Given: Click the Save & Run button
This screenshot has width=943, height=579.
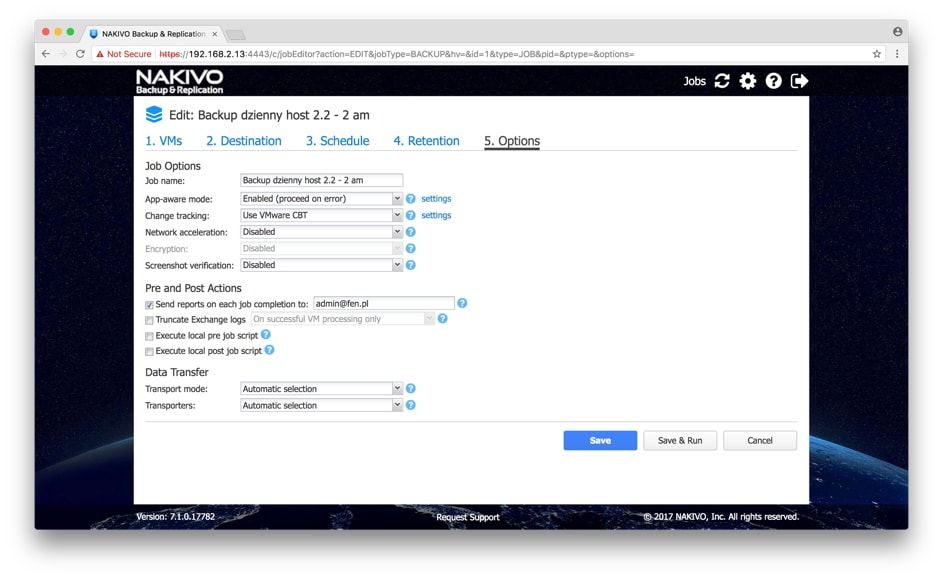Looking at the screenshot, I should click(x=680, y=440).
